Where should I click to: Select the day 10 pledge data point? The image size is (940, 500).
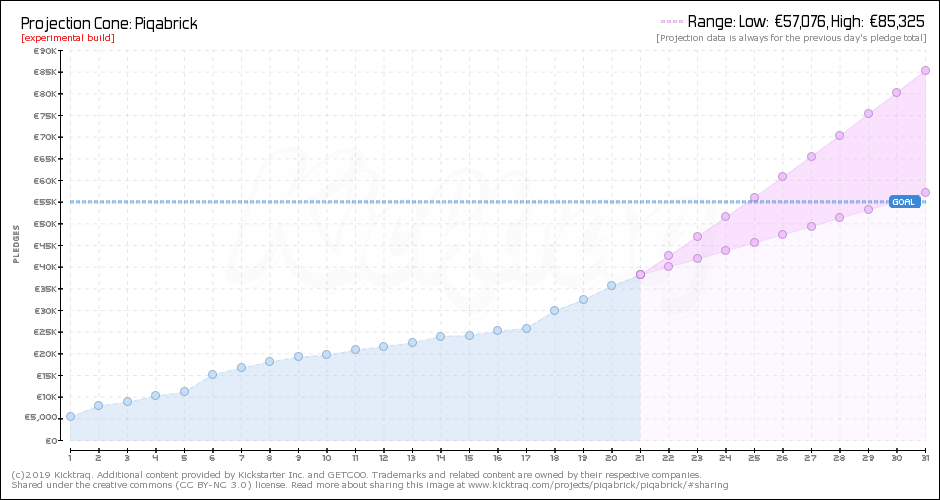coord(326,354)
